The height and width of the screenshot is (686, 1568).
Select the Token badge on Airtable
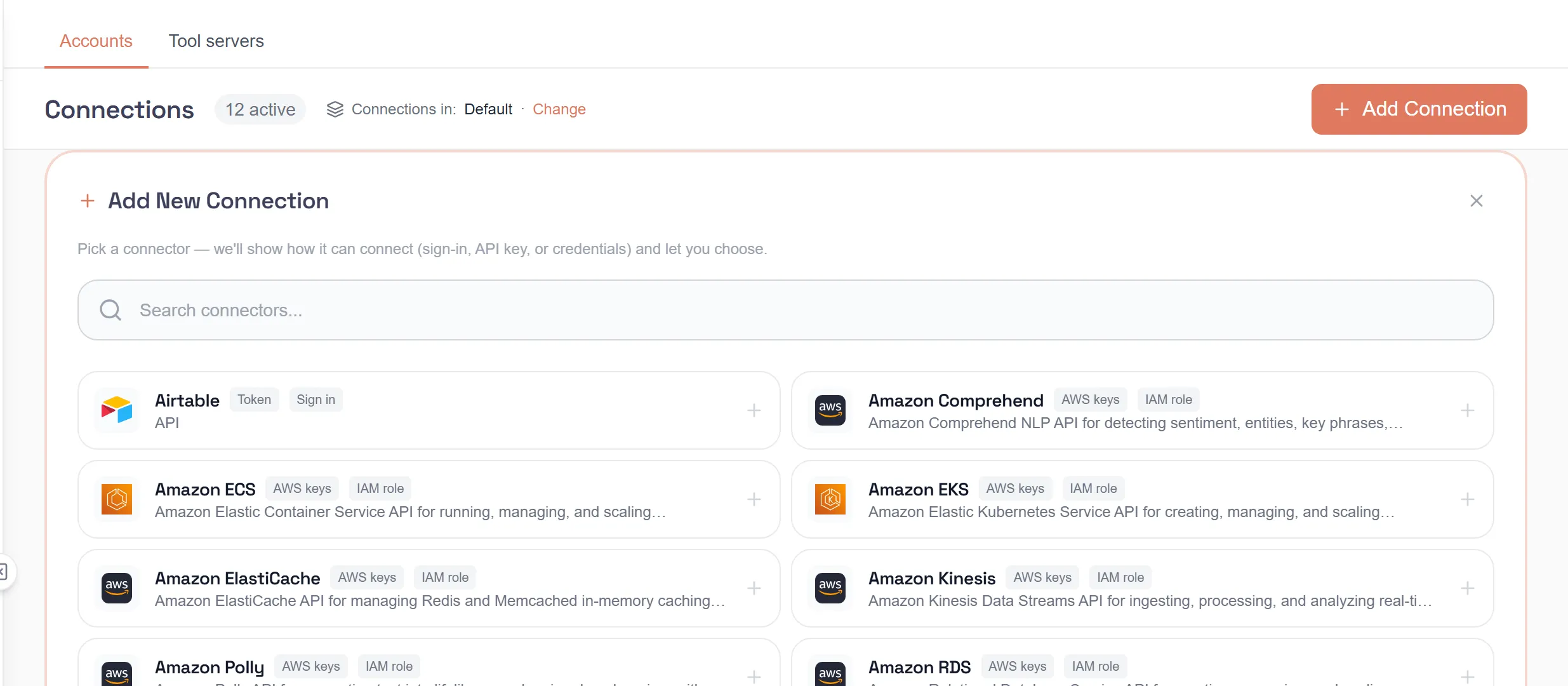[254, 400]
